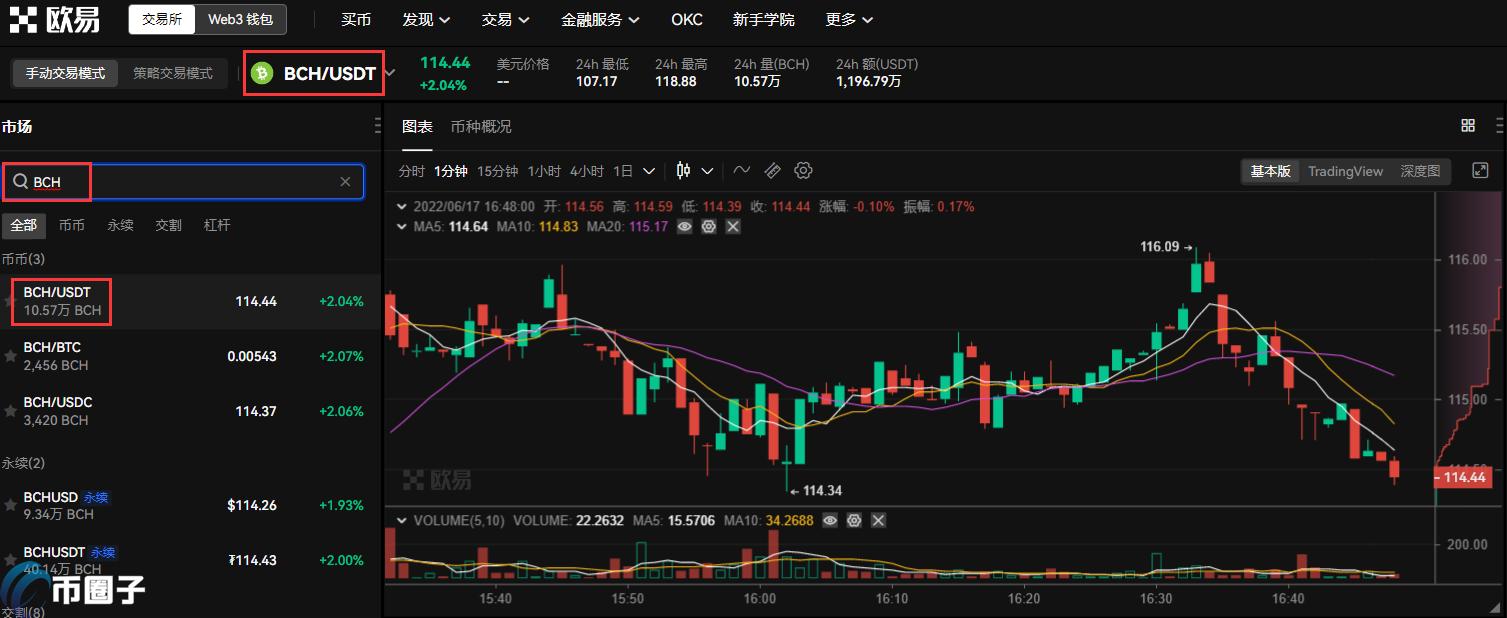Select 手动交易模式 manual trading mode

click(x=65, y=73)
